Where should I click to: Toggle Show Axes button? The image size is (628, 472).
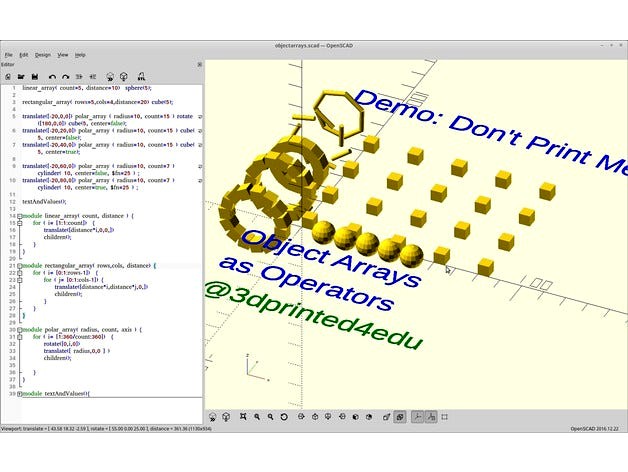point(417,417)
